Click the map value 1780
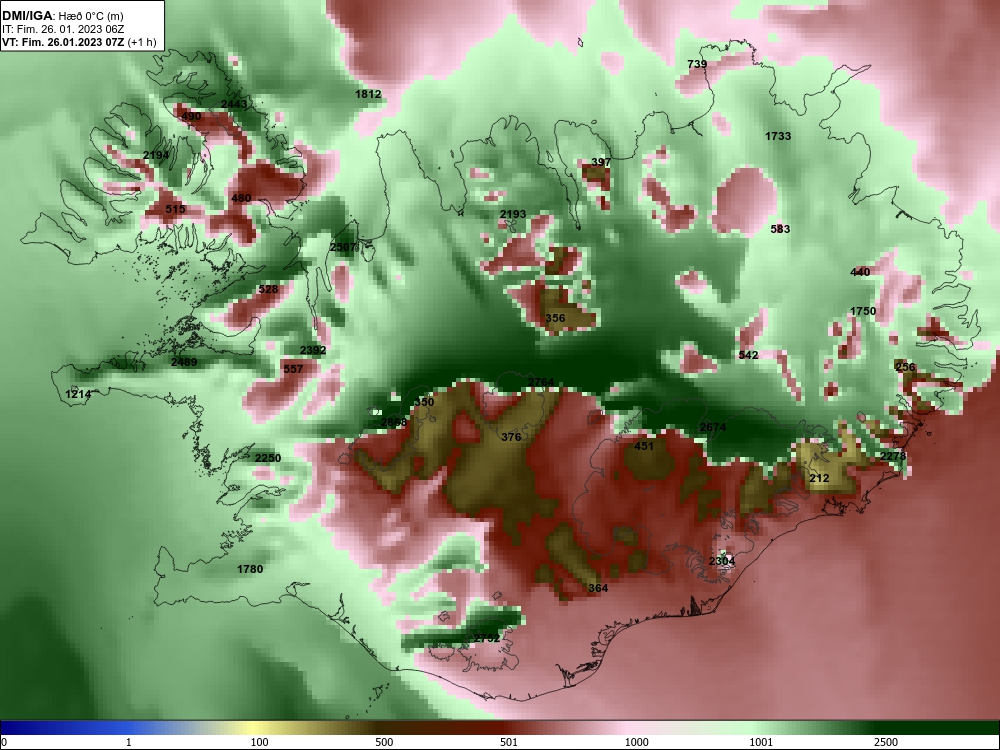The width and height of the screenshot is (1000, 750). pos(250,569)
